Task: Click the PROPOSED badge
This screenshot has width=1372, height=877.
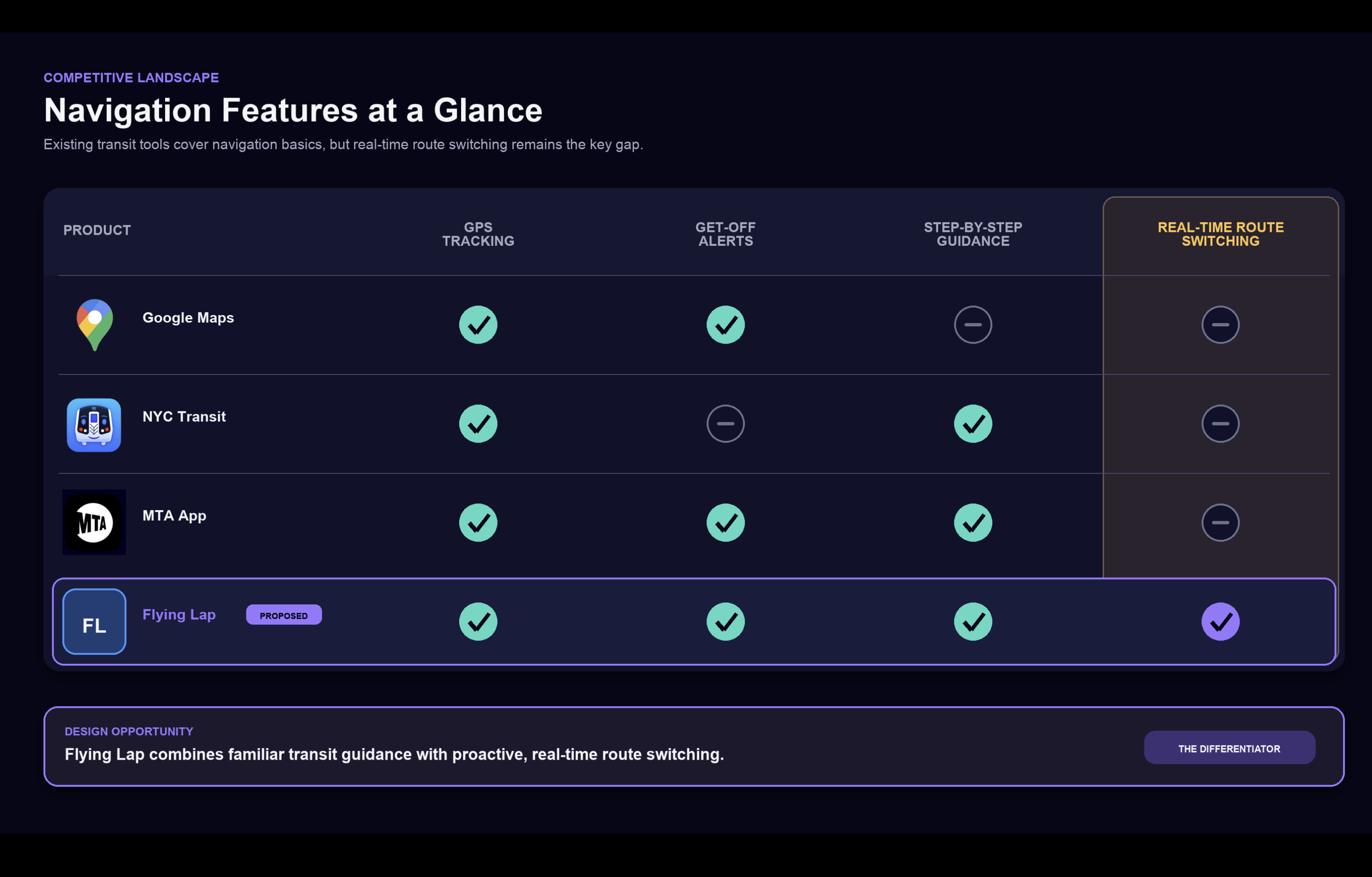Action: pos(284,615)
